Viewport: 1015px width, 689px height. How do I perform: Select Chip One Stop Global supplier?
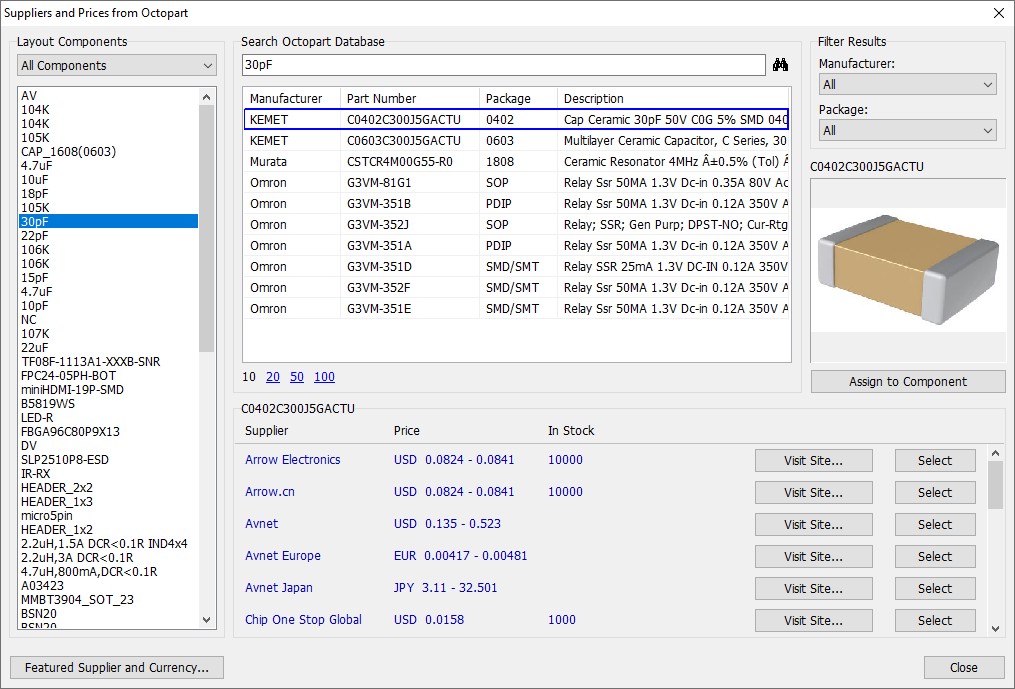935,620
